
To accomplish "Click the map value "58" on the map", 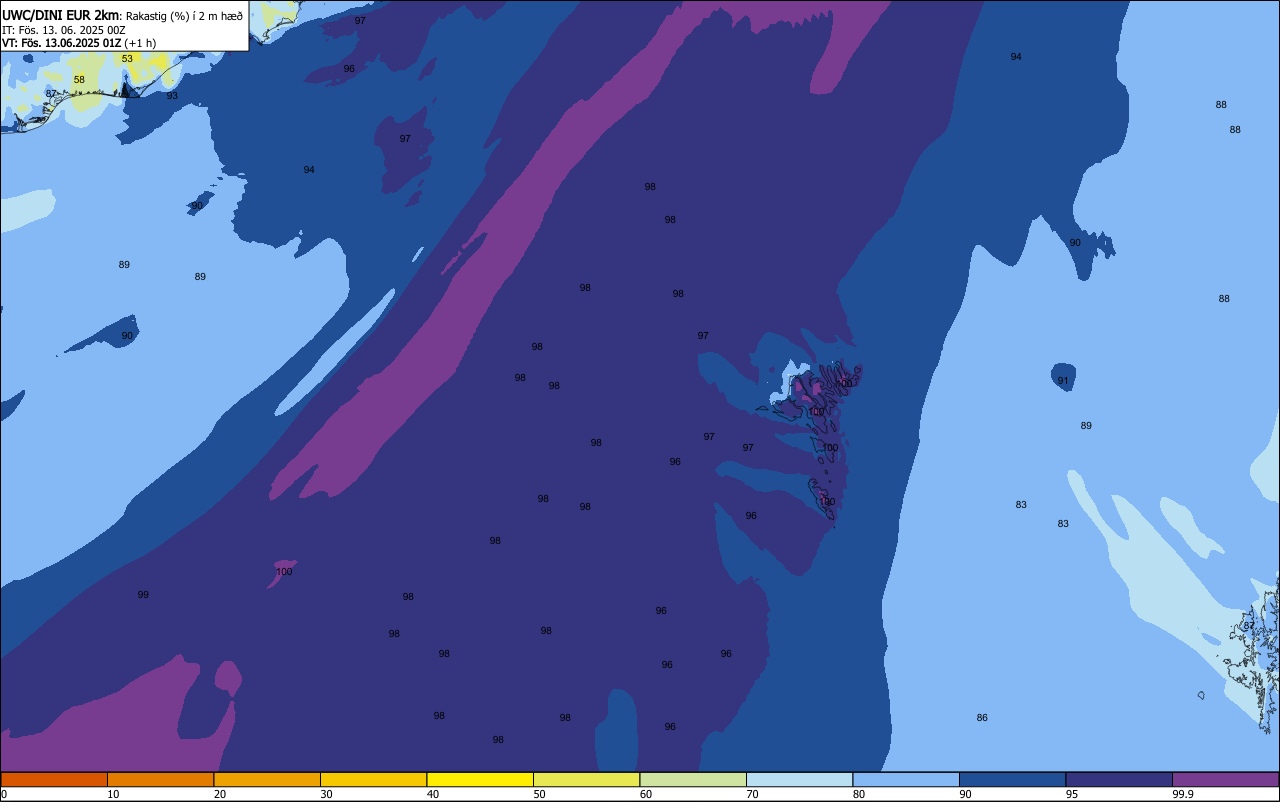I will coord(79,80).
